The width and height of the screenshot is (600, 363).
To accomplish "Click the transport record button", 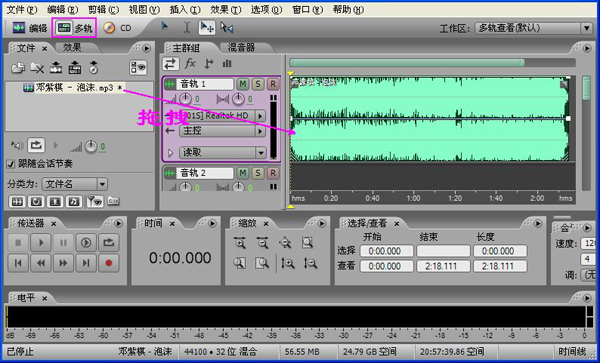I will point(109,263).
